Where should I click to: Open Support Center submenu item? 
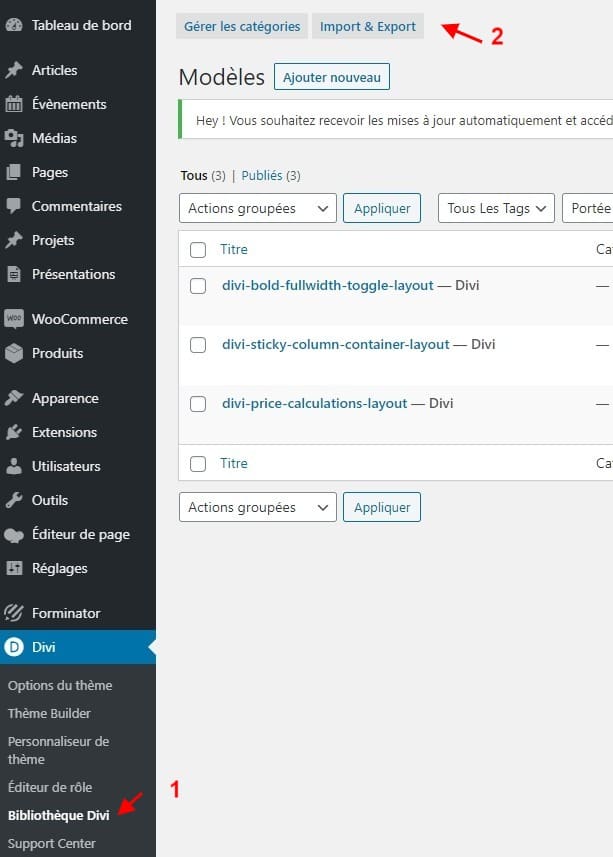51,843
